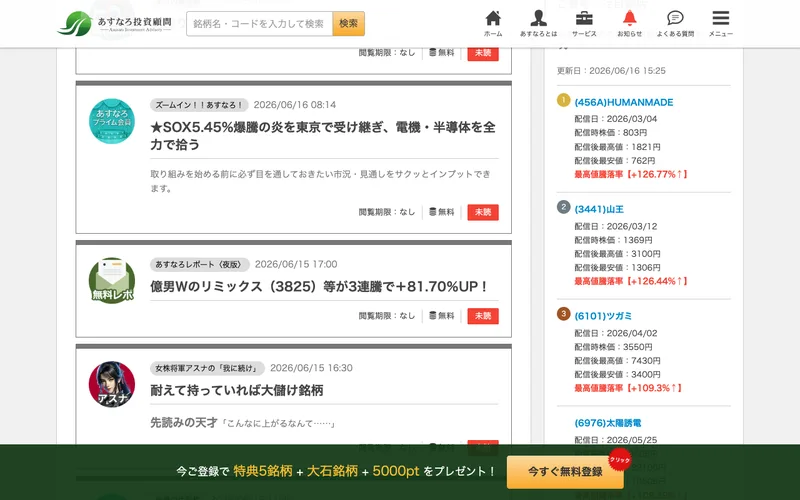Click 未読 badge on リミックス article
The height and width of the screenshot is (500, 800).
click(483, 316)
